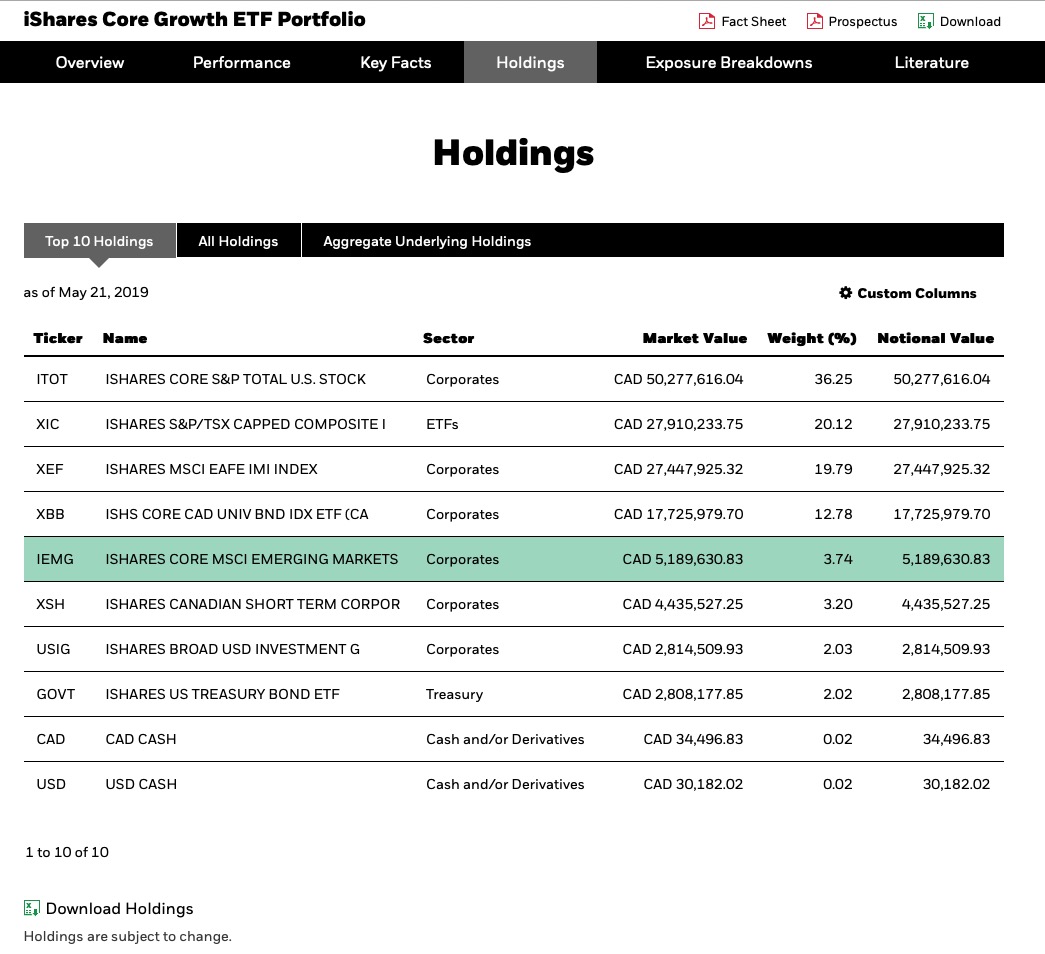Click the Download Holdings link
Screen dimensions: 1045x954
coord(120,908)
